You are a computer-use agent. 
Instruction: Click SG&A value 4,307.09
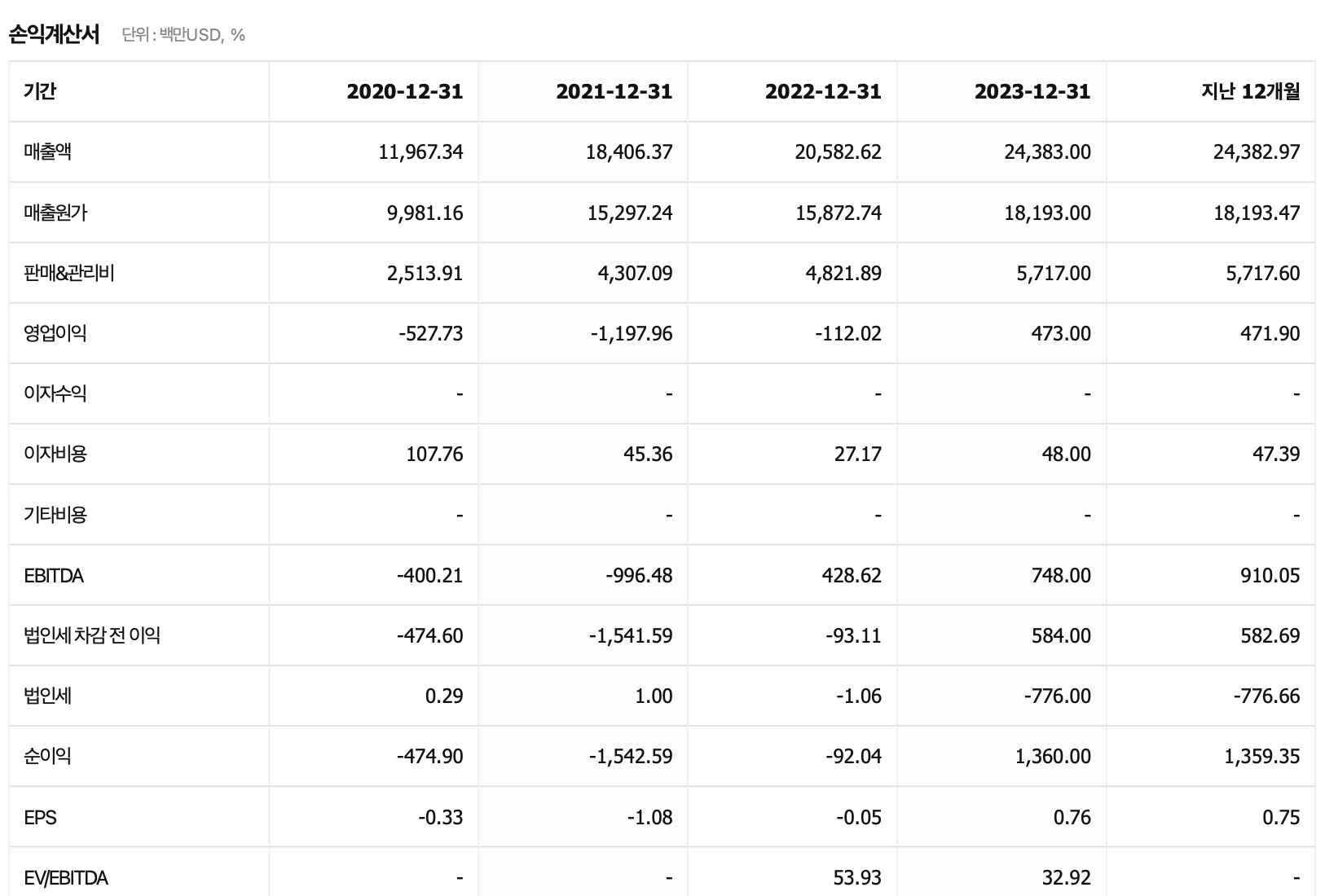[x=635, y=273]
